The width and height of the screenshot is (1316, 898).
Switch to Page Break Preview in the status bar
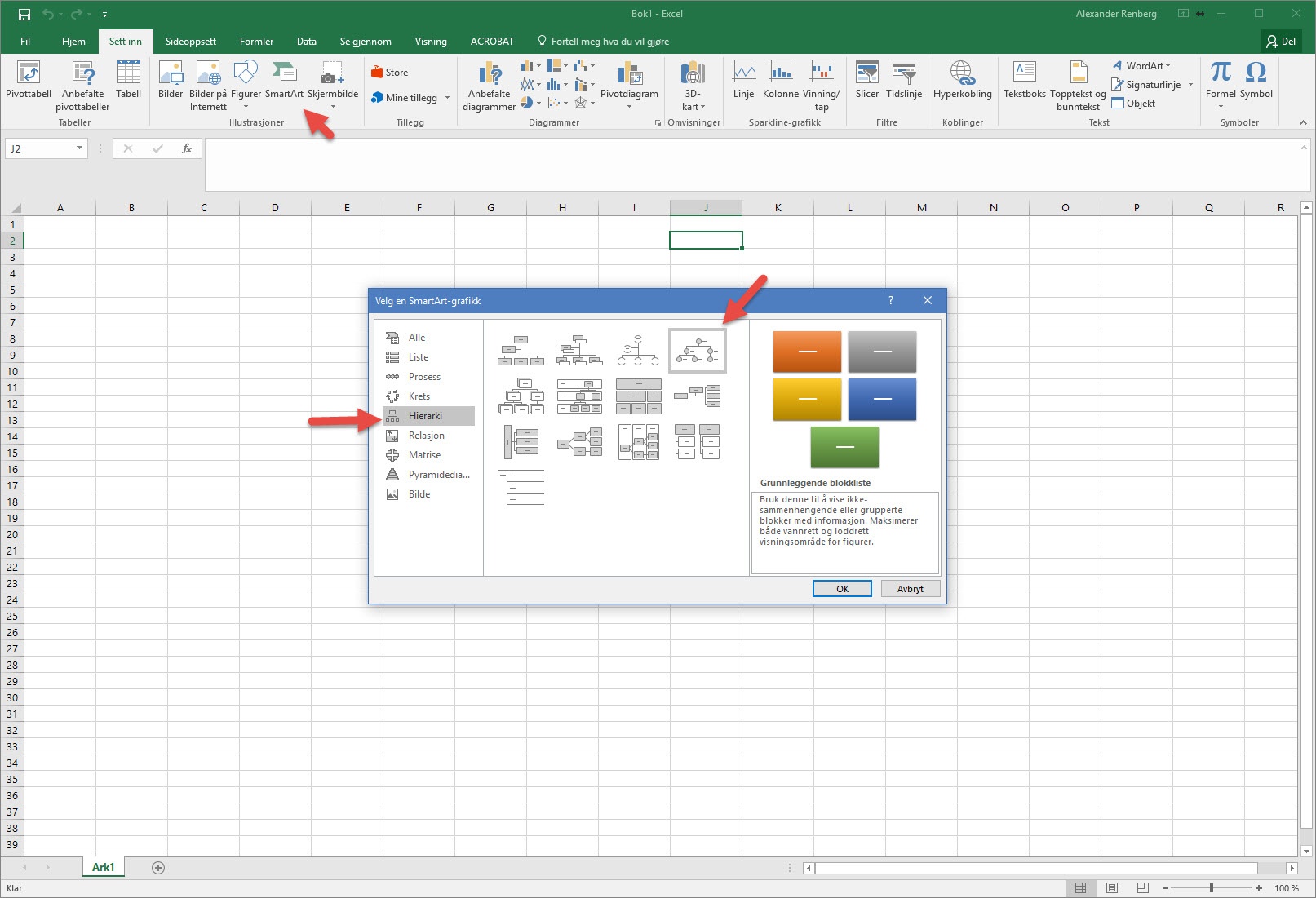[x=1143, y=888]
